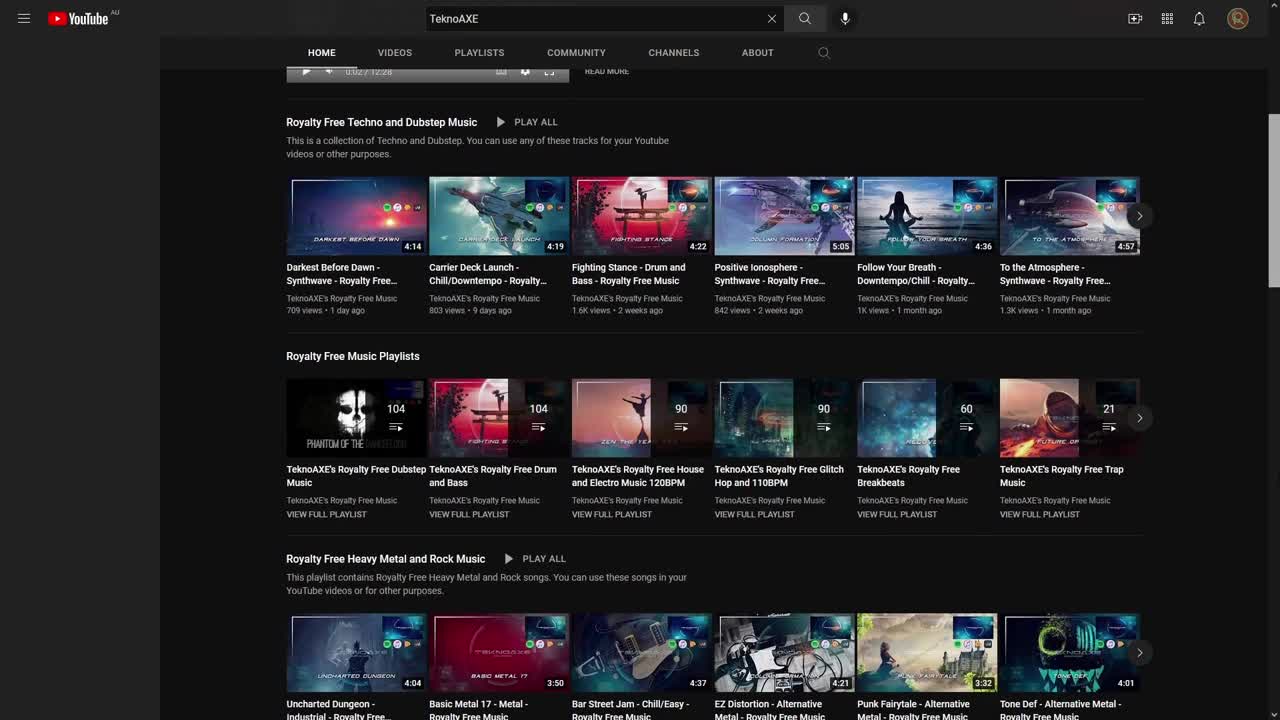Viewport: 1280px width, 720px height.
Task: Open Carrier Deck Launch video title
Action: (x=488, y=274)
